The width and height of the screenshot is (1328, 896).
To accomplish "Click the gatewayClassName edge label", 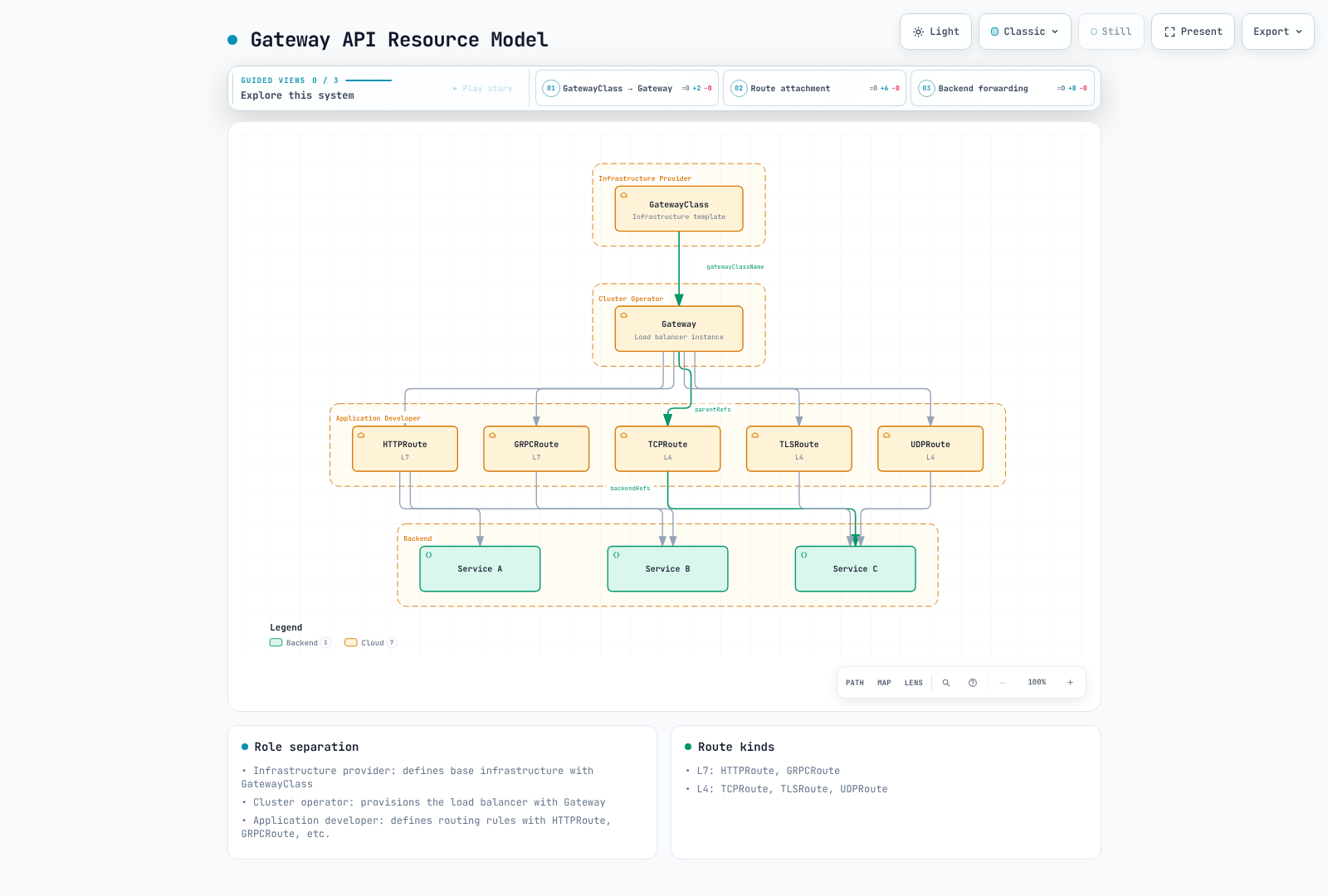I will click(735, 267).
